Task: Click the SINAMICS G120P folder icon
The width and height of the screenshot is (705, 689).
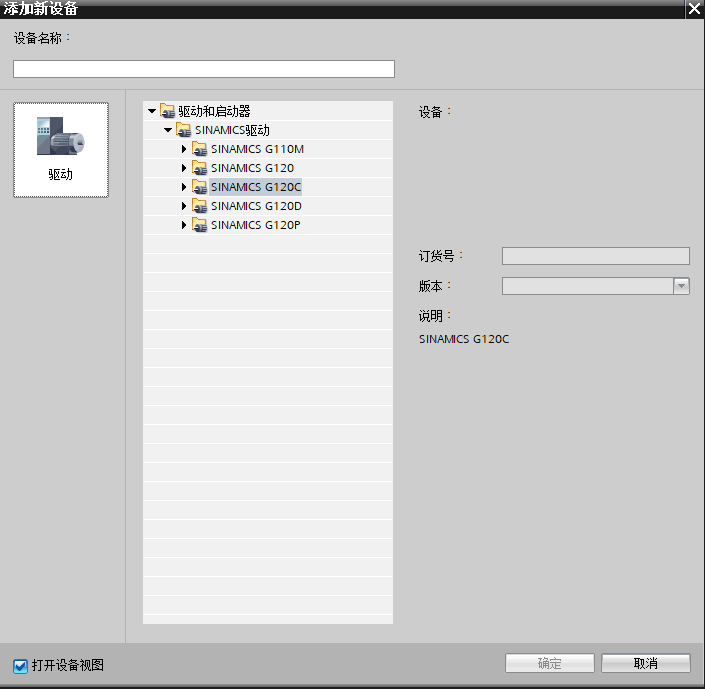Action: coord(200,225)
